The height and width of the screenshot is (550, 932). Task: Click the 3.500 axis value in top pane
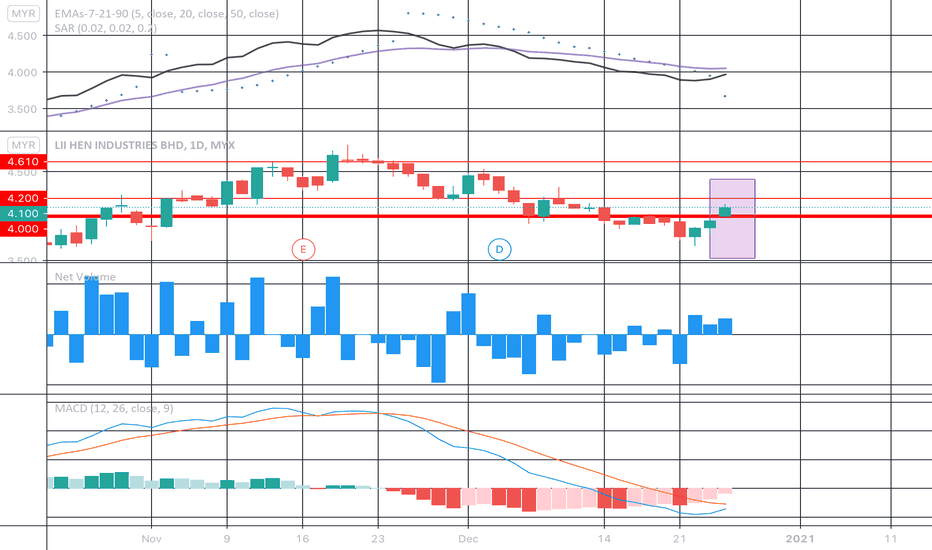point(22,109)
